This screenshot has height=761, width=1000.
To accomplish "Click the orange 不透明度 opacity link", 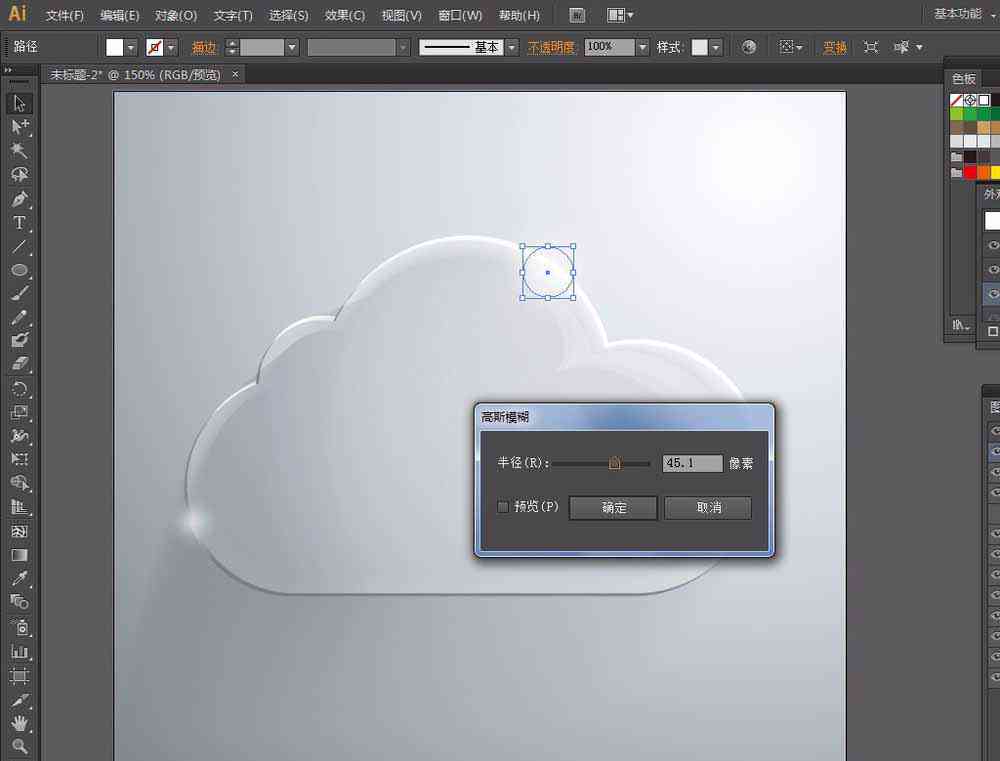I will 551,48.
